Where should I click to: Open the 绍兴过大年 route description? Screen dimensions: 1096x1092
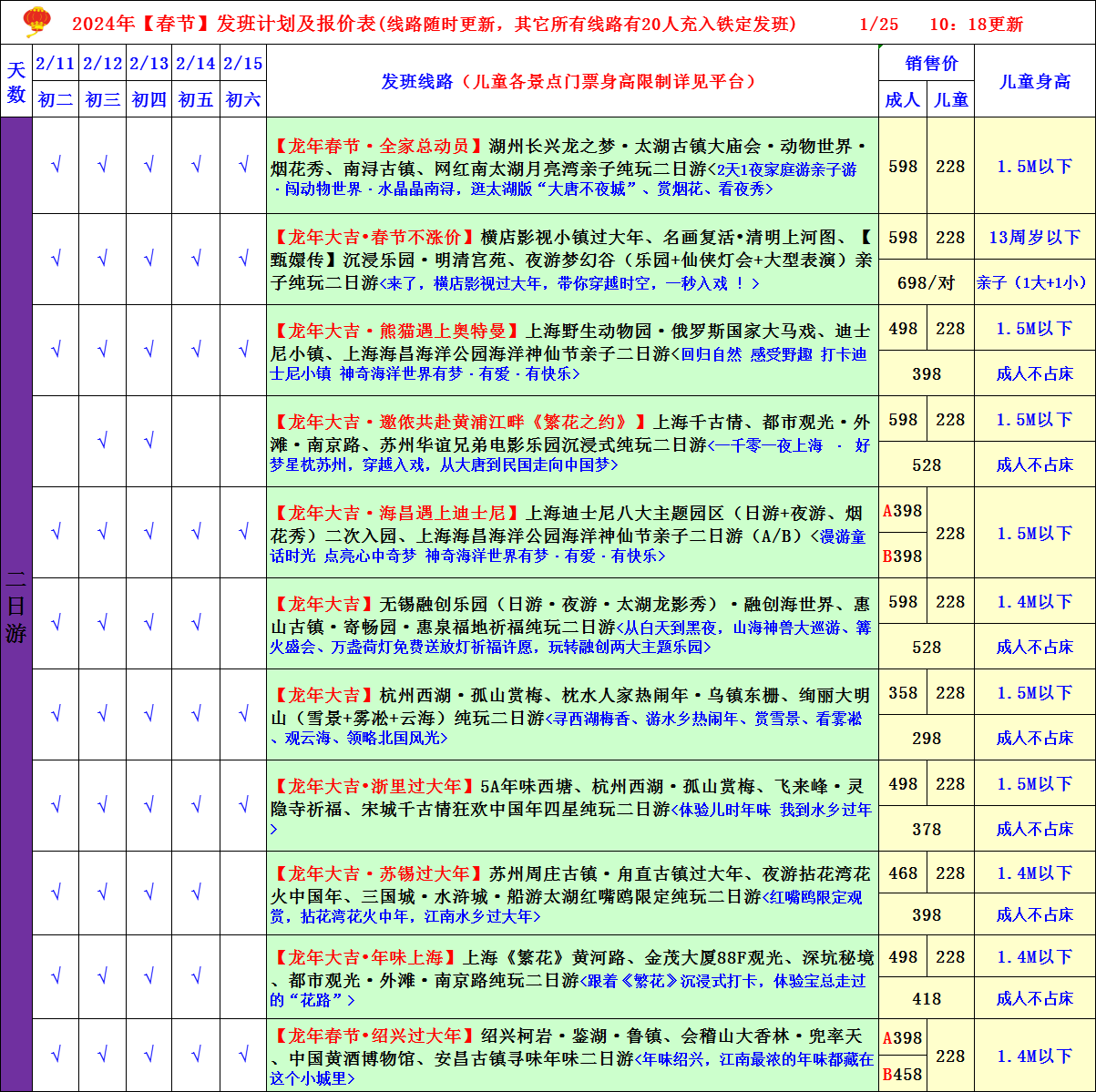(x=572, y=1056)
